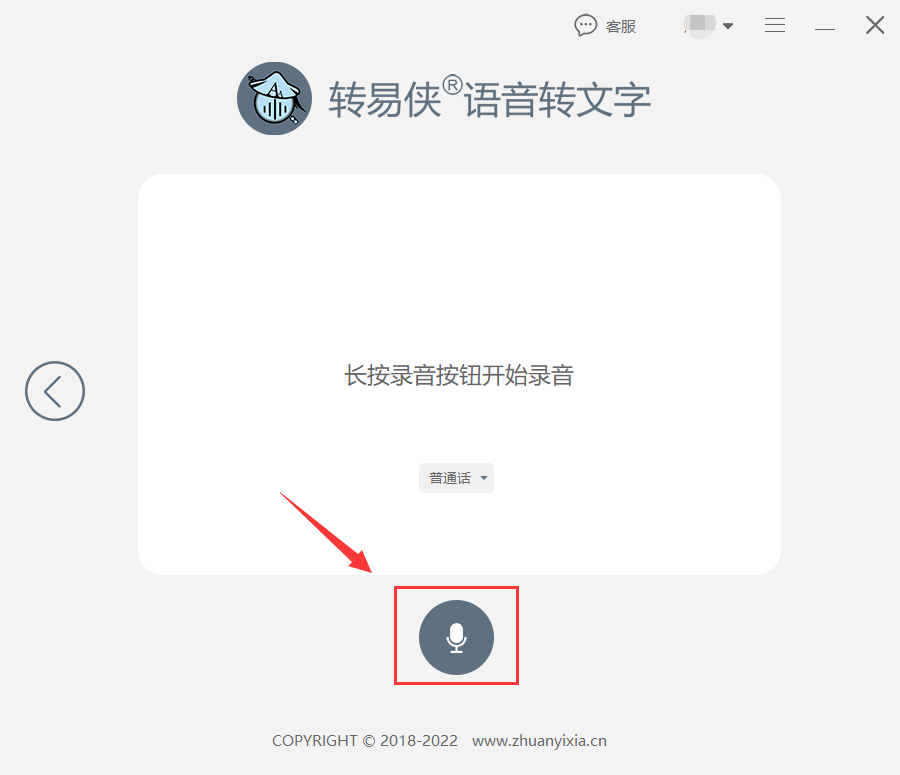Screen dimensions: 900x775
Task: Open the customer service chat bubble icon
Action: (585, 26)
